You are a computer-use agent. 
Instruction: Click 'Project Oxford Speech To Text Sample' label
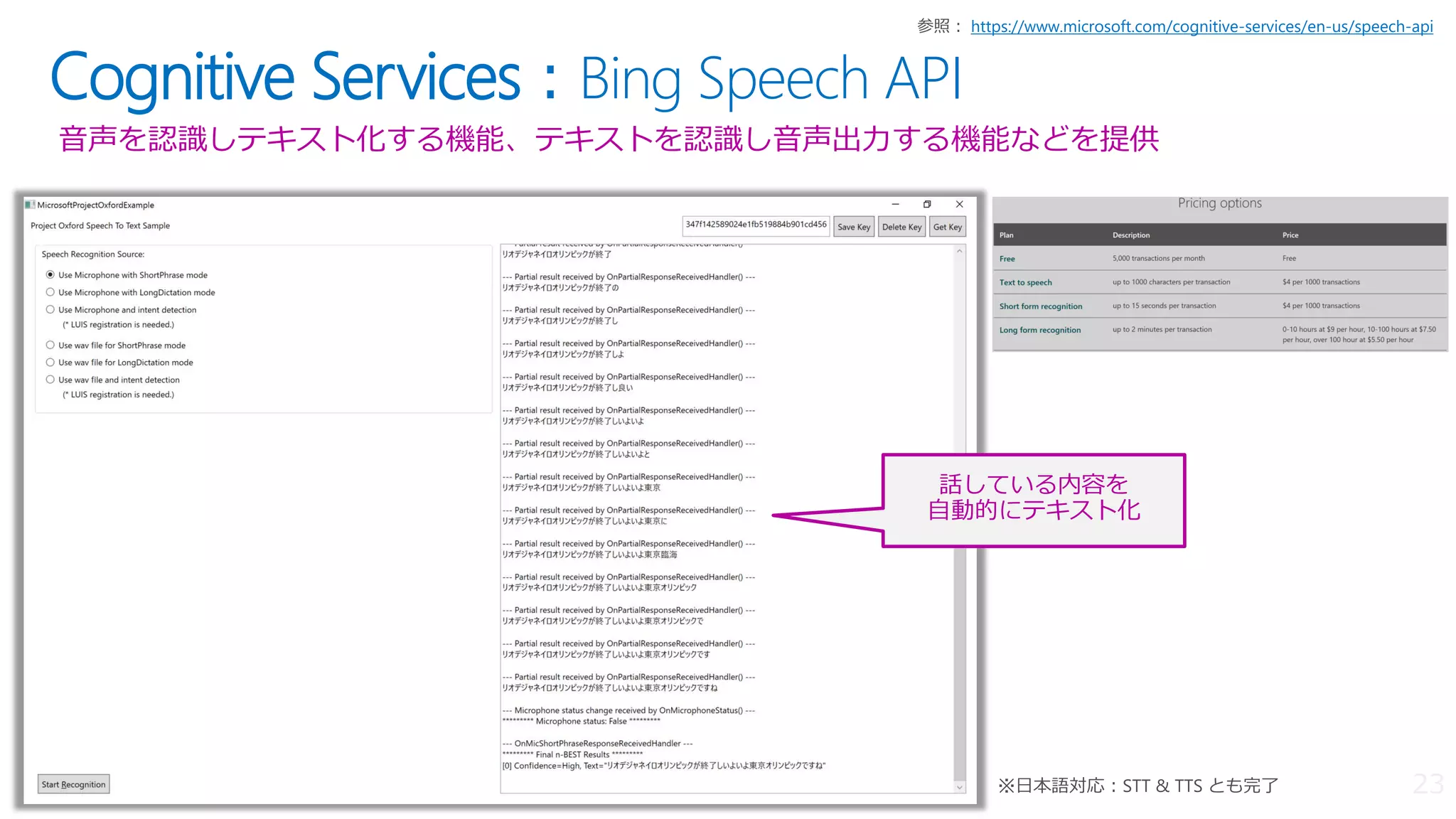pos(100,226)
